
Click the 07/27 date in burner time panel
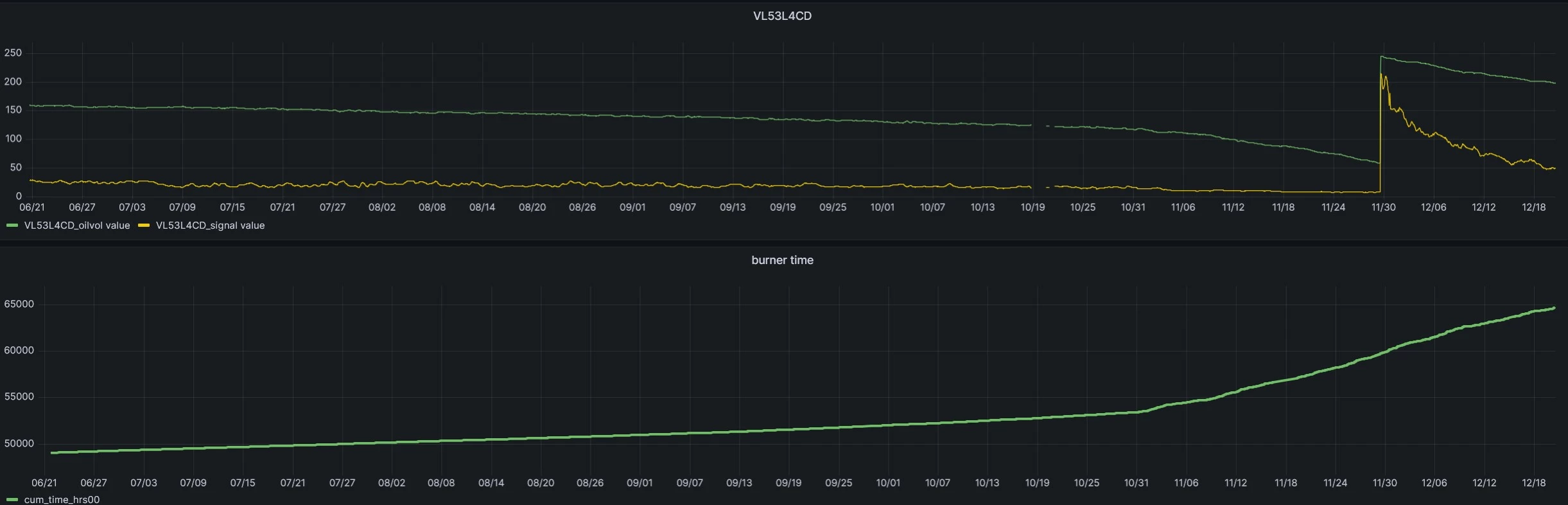click(x=342, y=483)
